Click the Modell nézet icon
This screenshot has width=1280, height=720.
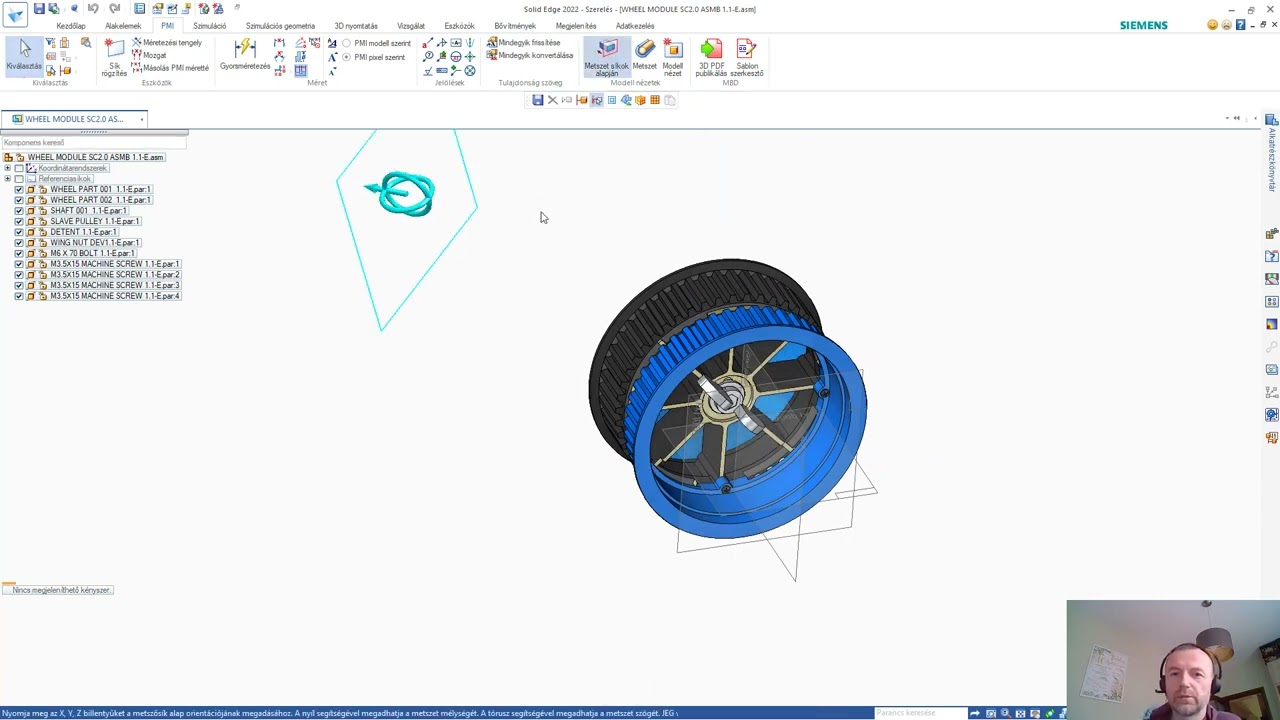[673, 58]
